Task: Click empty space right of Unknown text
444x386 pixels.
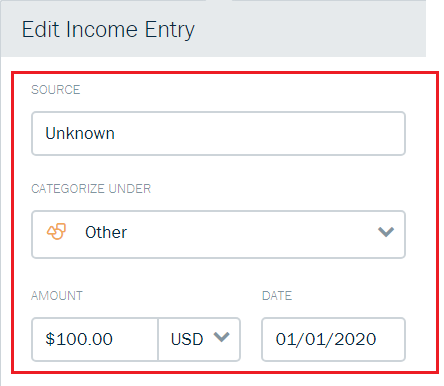Action: 260,133
